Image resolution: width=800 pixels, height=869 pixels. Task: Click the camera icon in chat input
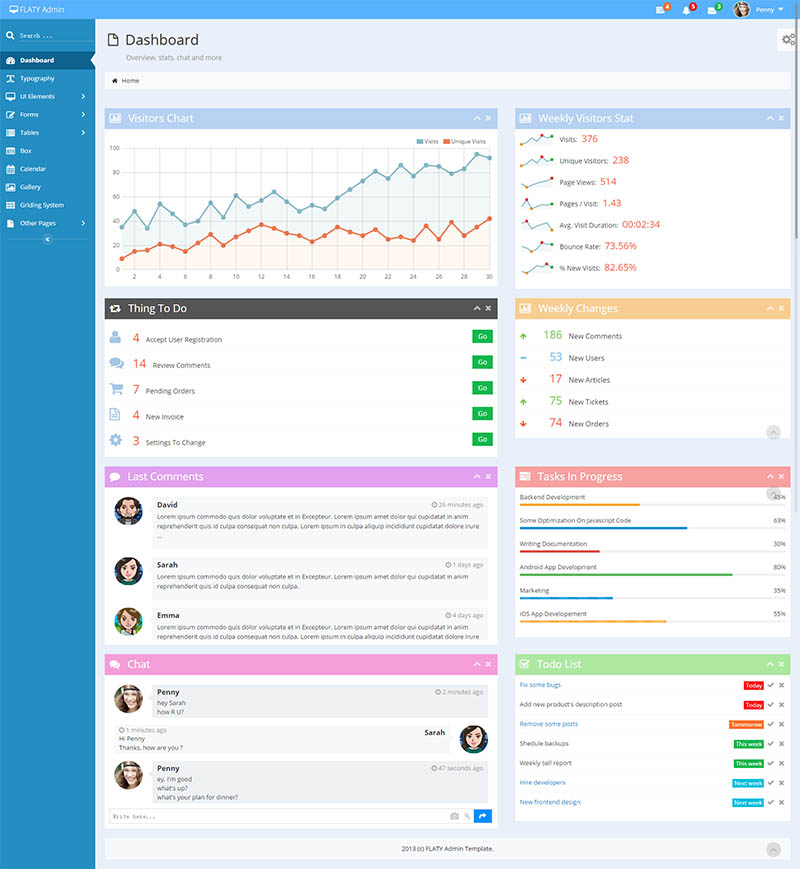454,816
